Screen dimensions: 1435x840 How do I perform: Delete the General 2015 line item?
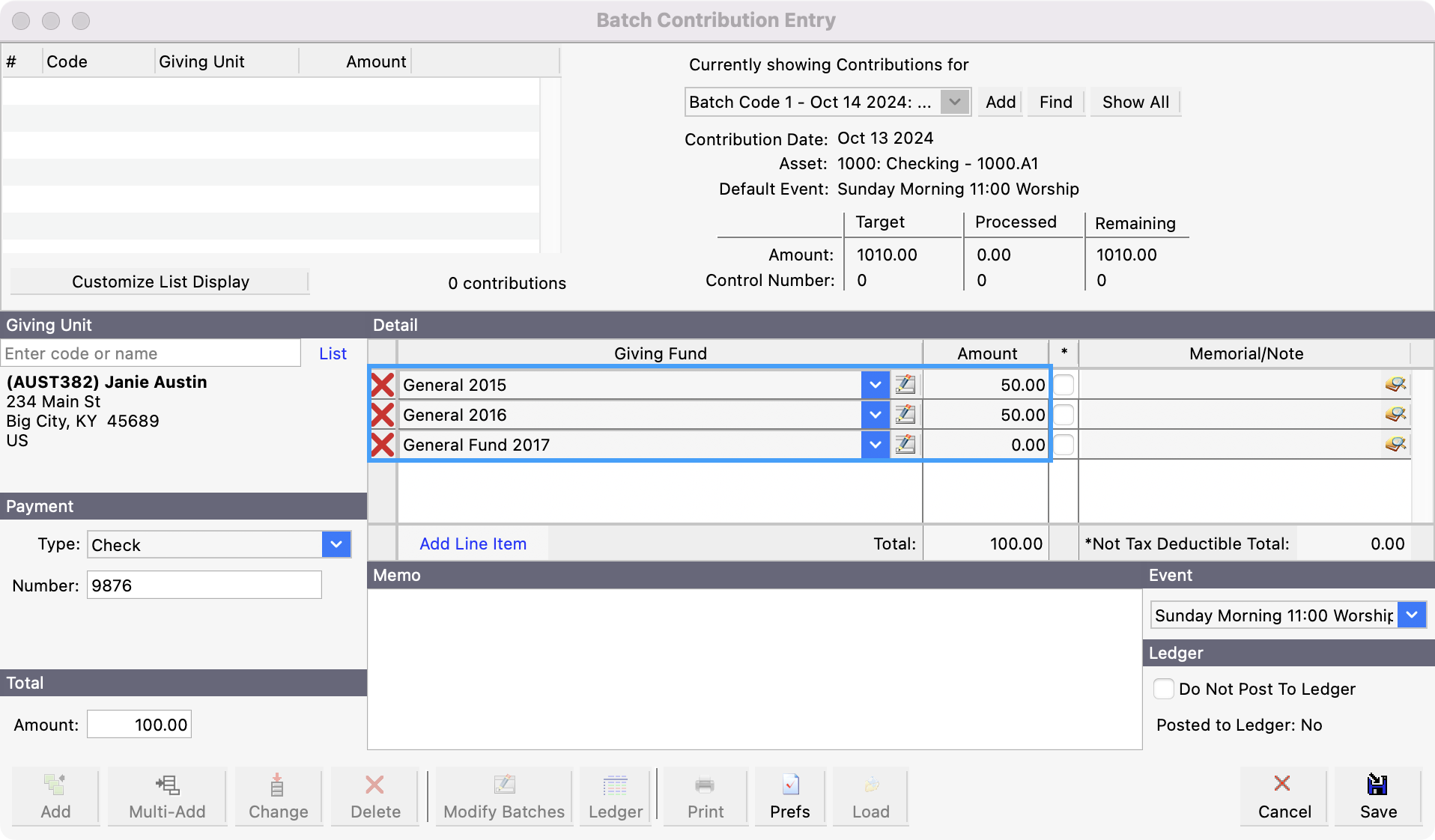(x=383, y=385)
